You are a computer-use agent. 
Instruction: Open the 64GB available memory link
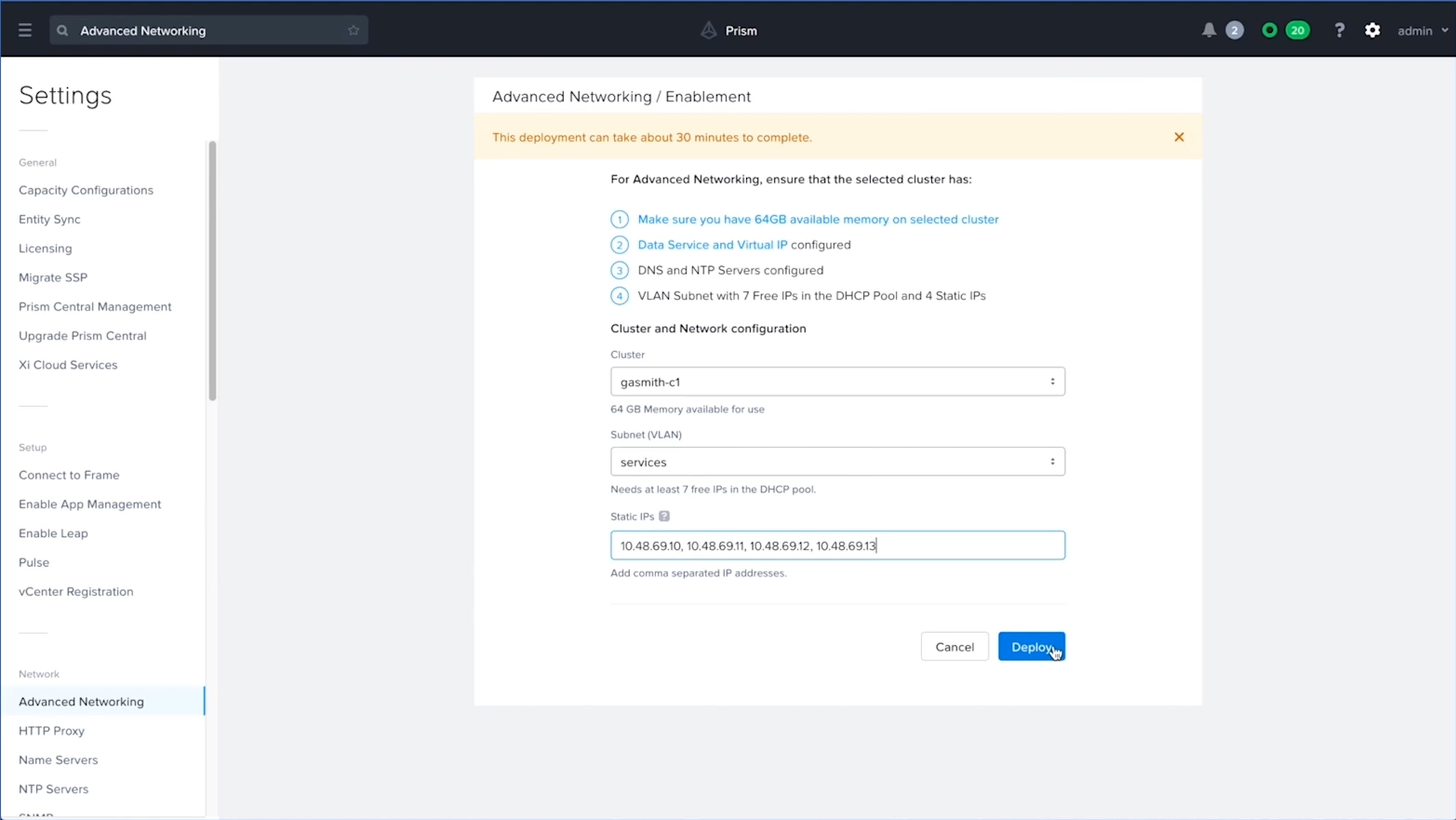[x=818, y=220]
